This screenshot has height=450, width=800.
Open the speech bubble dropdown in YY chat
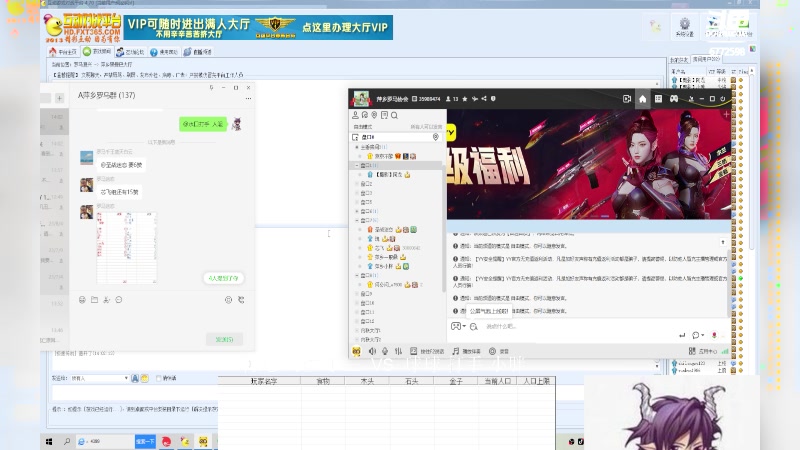point(697,335)
